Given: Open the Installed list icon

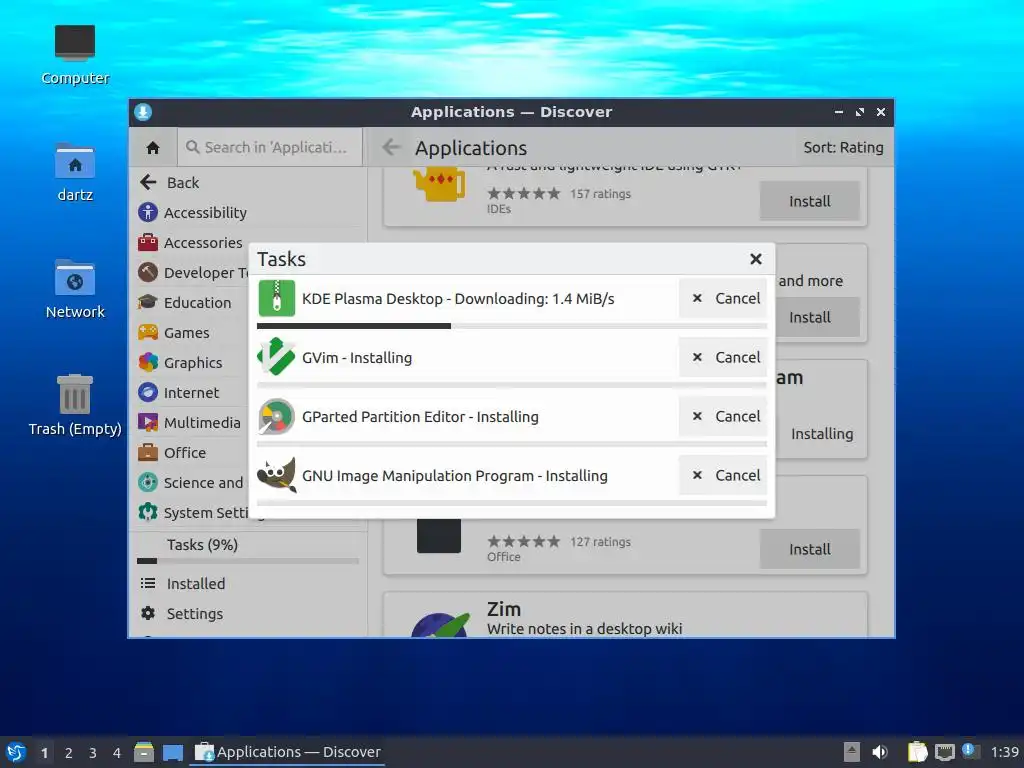Looking at the screenshot, I should tap(148, 583).
